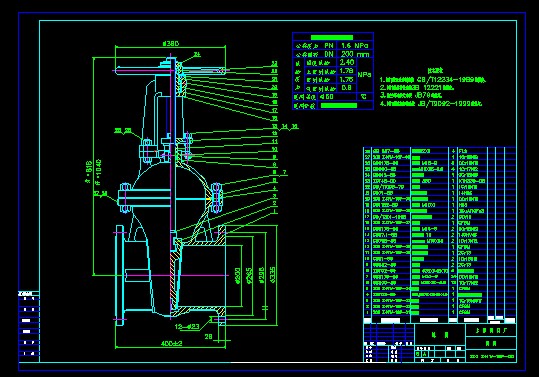This screenshot has height=377, width=539.
Task: Click the green bar atop specification table
Action: pyautogui.click(x=332, y=37)
